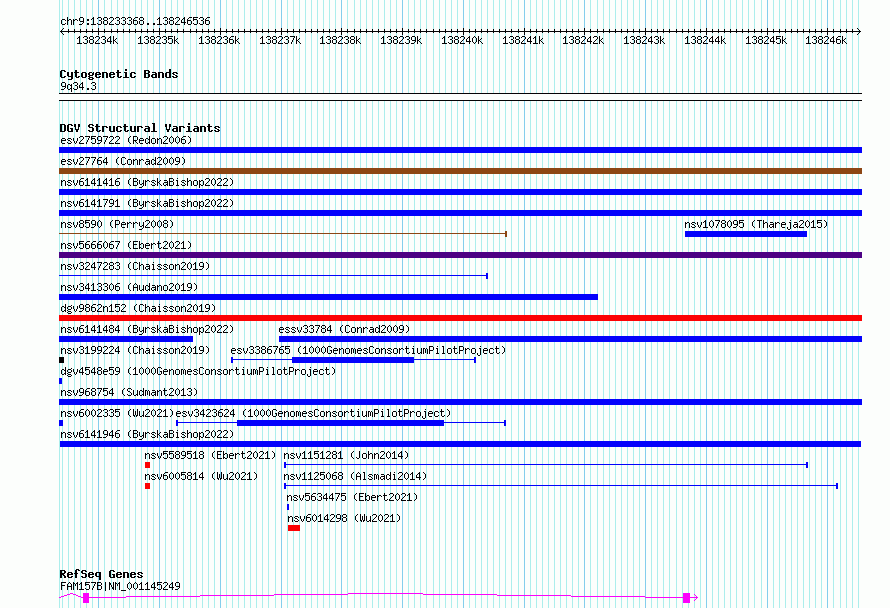890x608 pixels.
Task: Click the nsv1078095 (Thareja2015) blue bar
Action: pyautogui.click(x=745, y=234)
